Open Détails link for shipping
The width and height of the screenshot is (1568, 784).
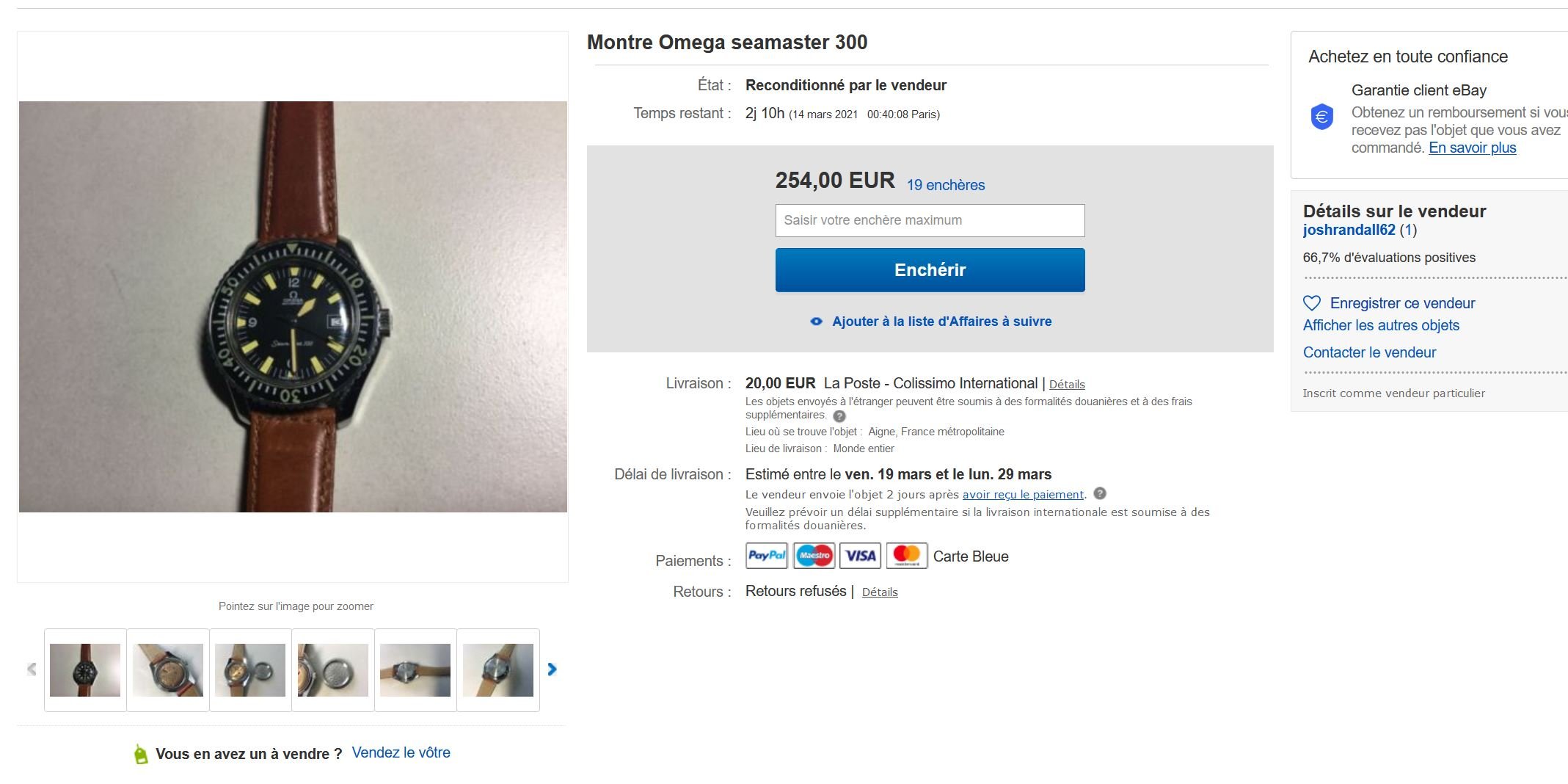pos(1066,385)
